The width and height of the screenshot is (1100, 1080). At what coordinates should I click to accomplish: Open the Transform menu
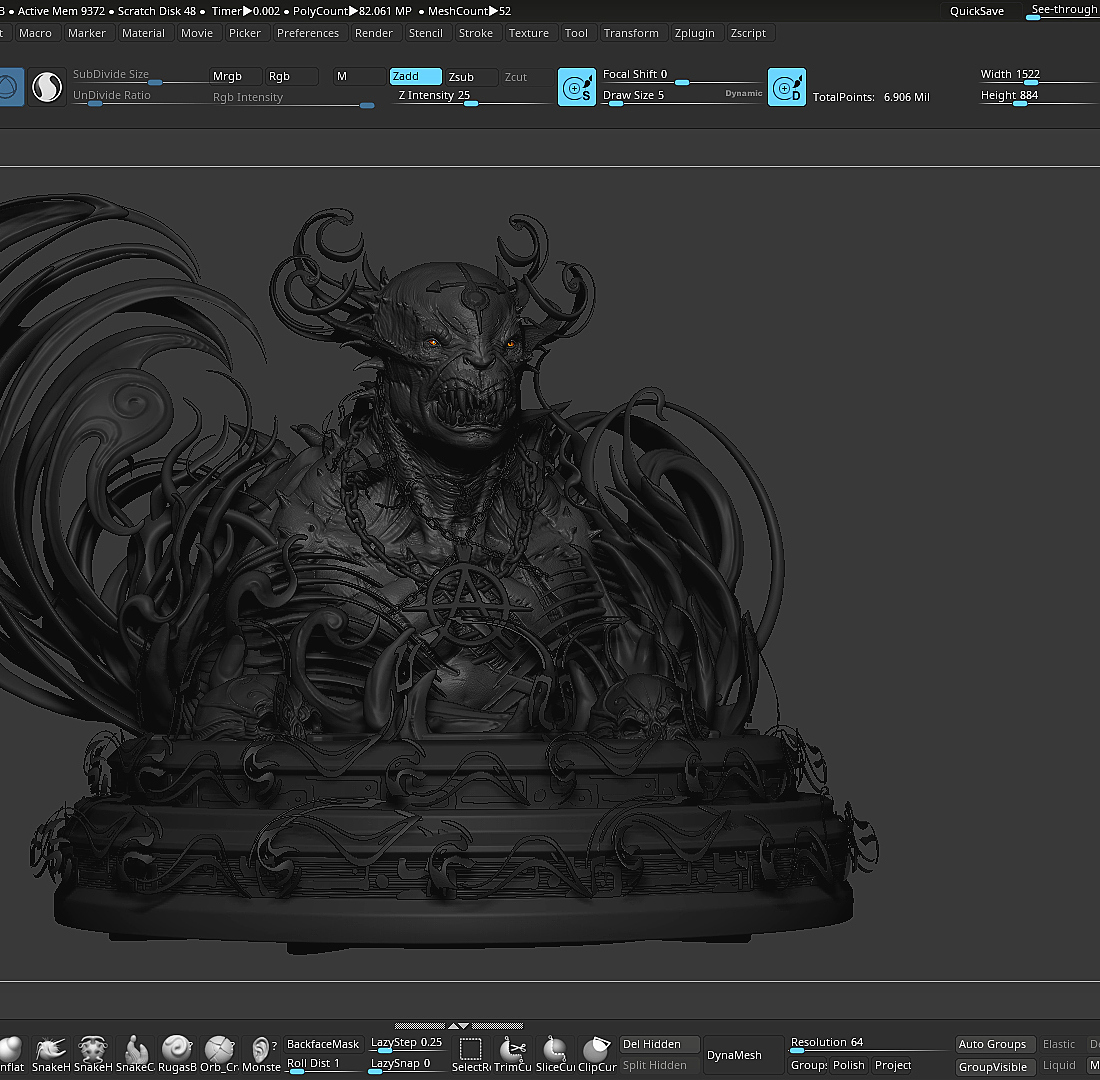coord(631,33)
